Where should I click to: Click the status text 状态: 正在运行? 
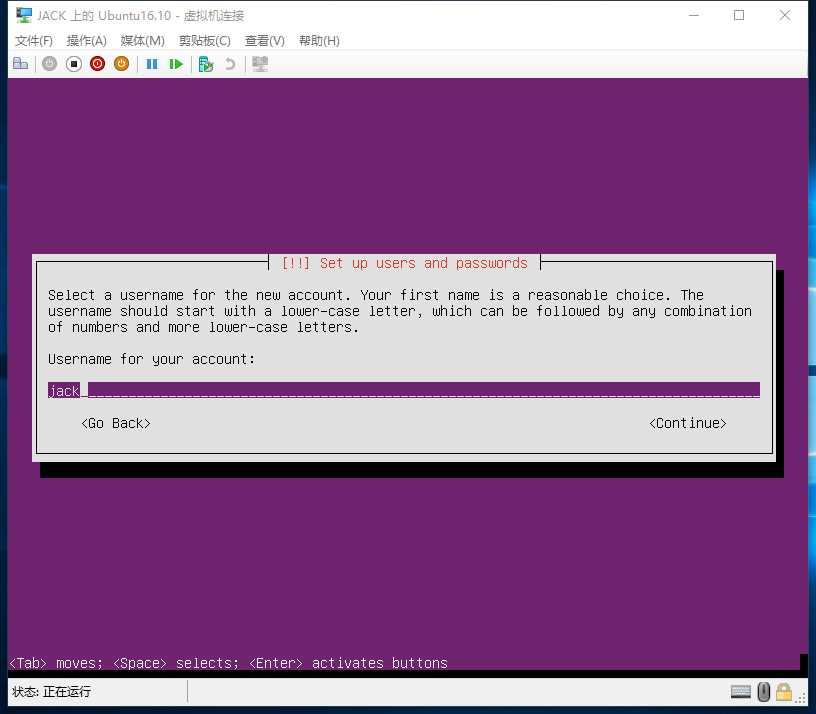[52, 692]
